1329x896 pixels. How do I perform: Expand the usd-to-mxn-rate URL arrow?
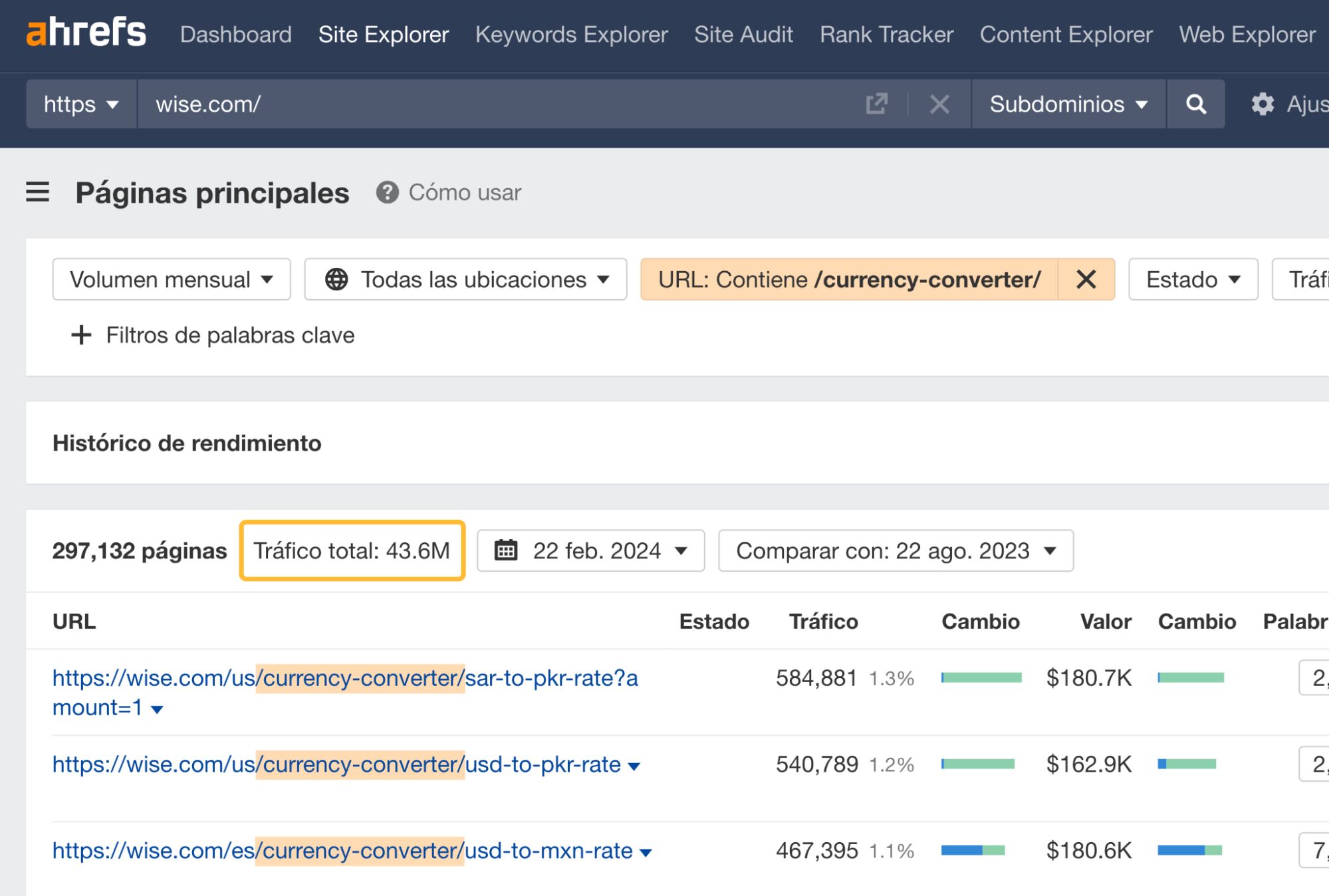click(645, 853)
